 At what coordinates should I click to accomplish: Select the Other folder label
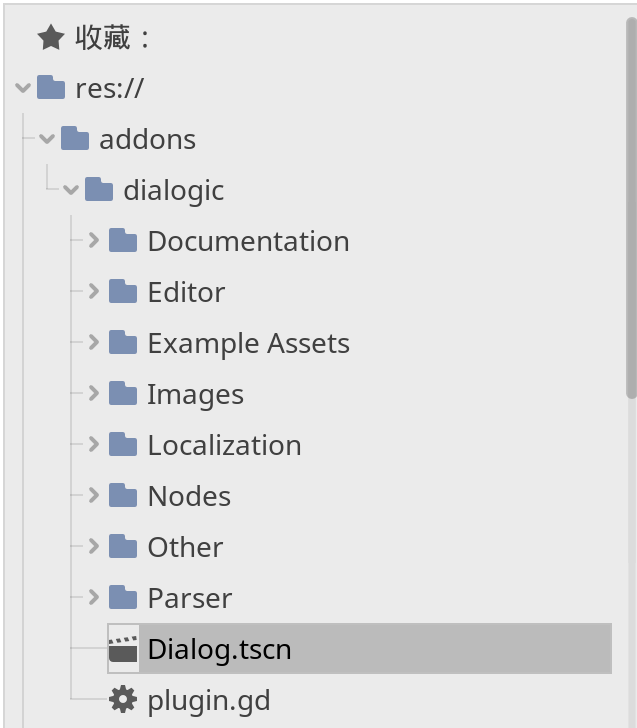[x=185, y=547]
